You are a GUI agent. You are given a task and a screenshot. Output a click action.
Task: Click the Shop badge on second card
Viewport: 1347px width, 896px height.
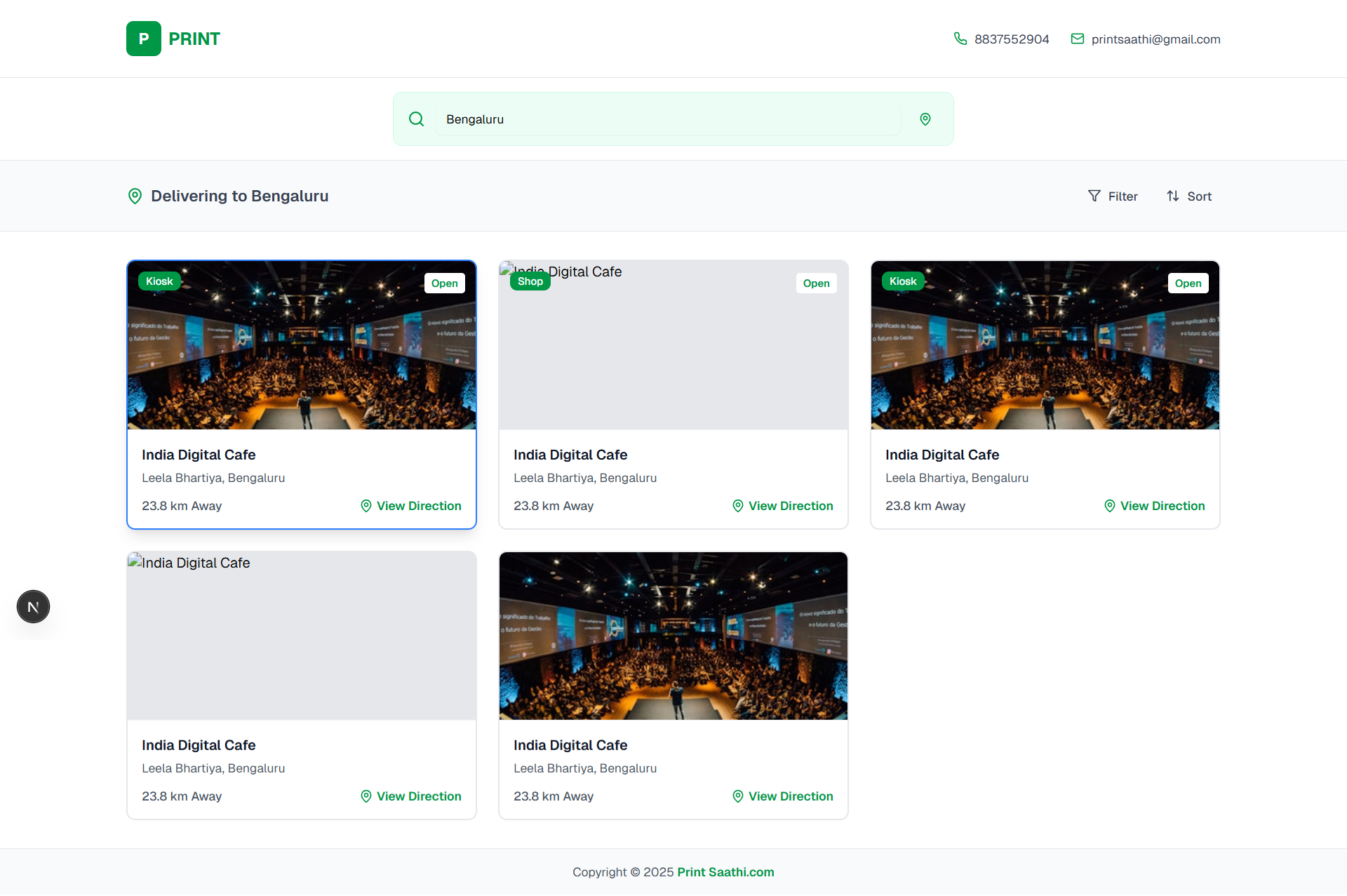[x=530, y=281]
